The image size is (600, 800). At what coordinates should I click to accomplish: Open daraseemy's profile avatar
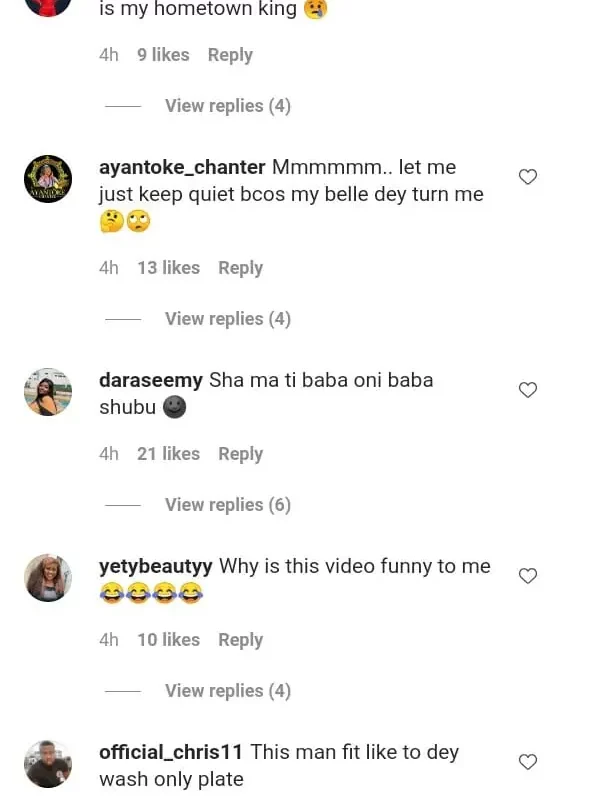click(48, 392)
